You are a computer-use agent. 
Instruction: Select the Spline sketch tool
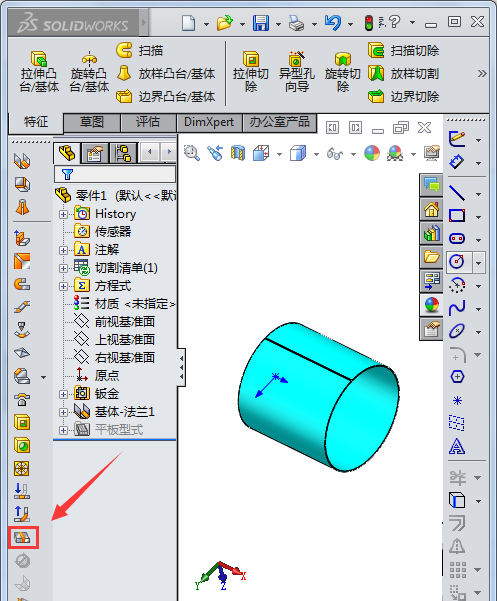[x=457, y=308]
